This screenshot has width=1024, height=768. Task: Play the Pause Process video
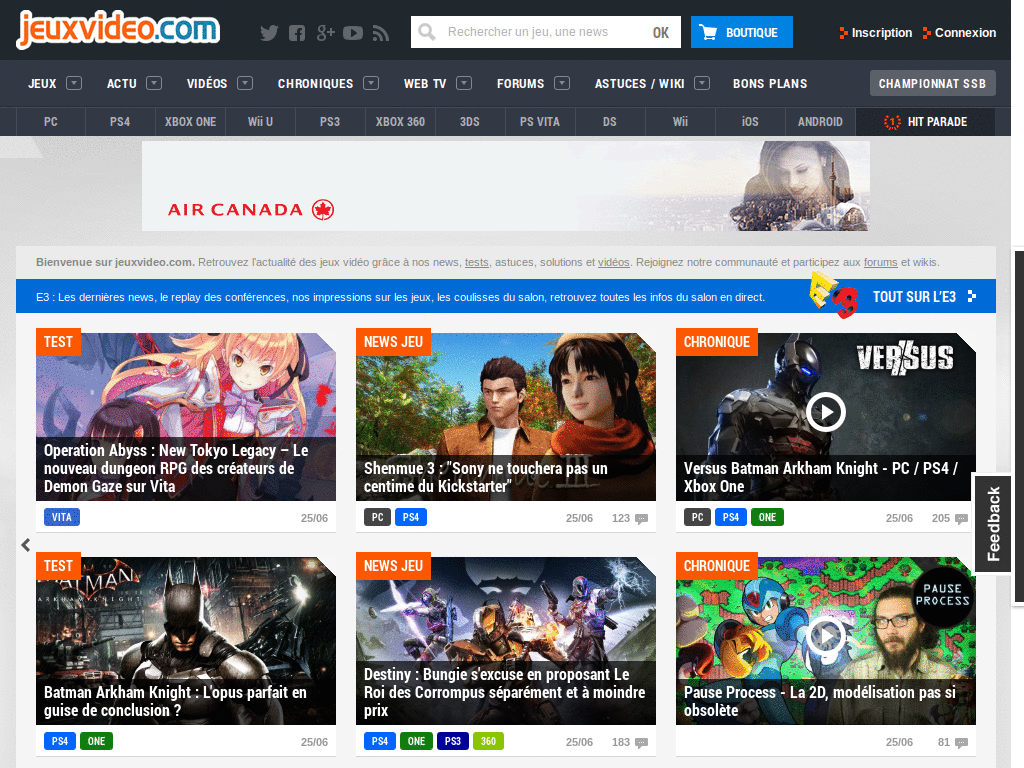click(825, 635)
